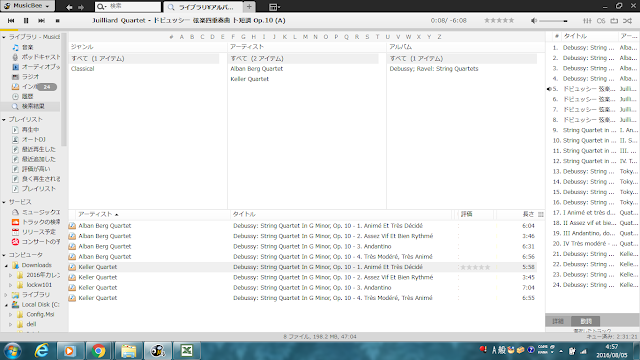Open the ラジオ node

(x=25, y=77)
